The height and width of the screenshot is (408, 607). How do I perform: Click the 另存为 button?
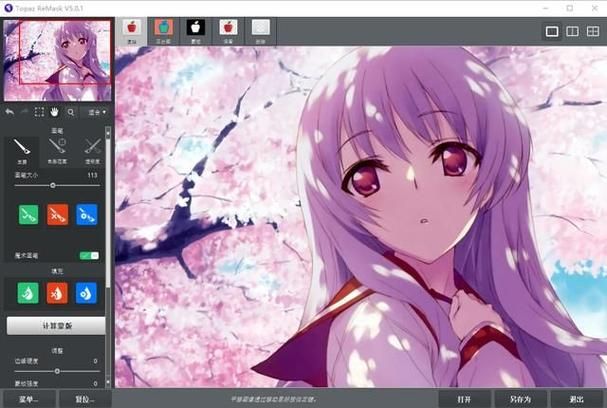[521, 399]
